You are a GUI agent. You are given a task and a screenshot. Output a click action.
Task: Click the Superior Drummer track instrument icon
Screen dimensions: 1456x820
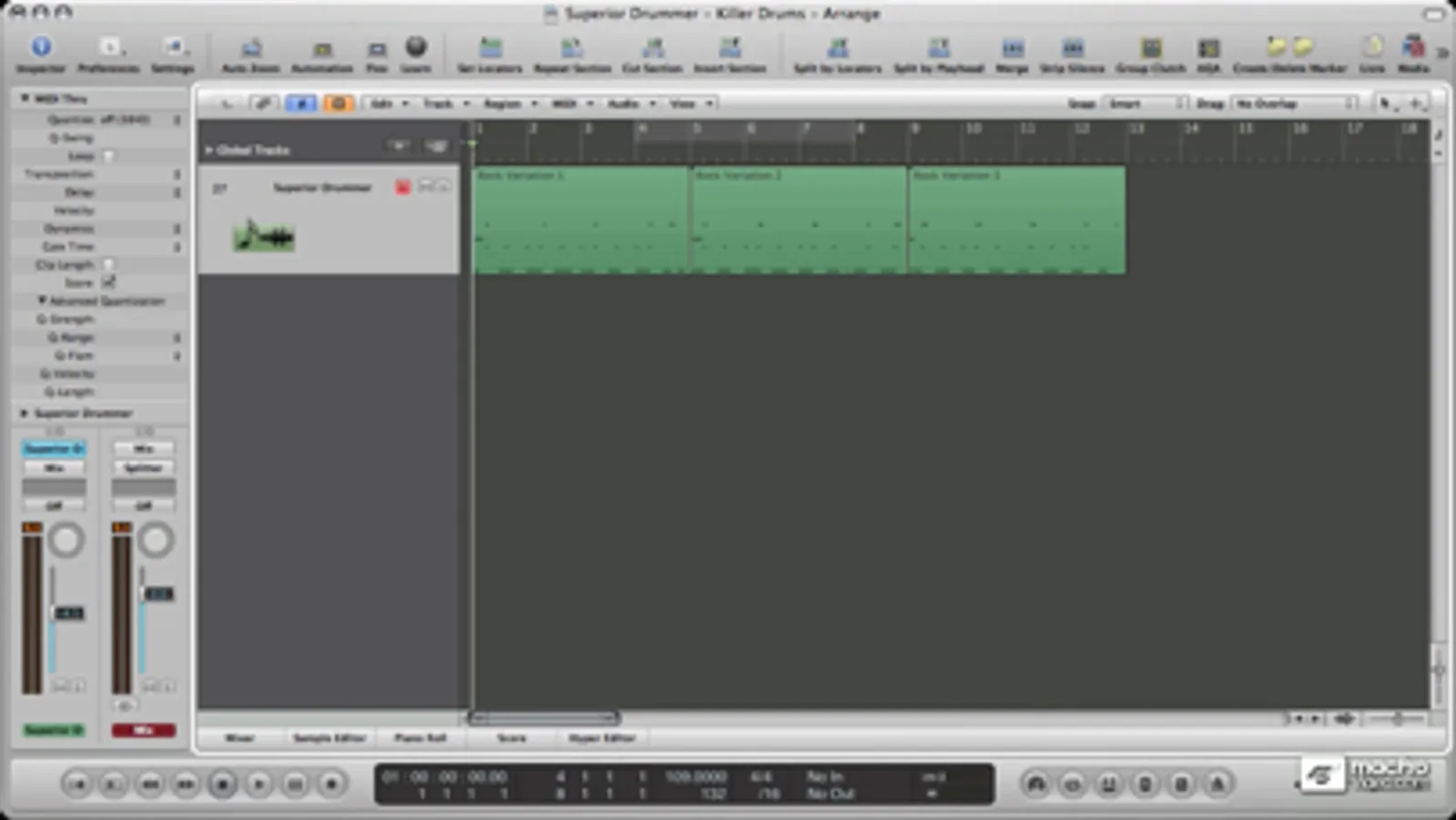pyautogui.click(x=264, y=237)
